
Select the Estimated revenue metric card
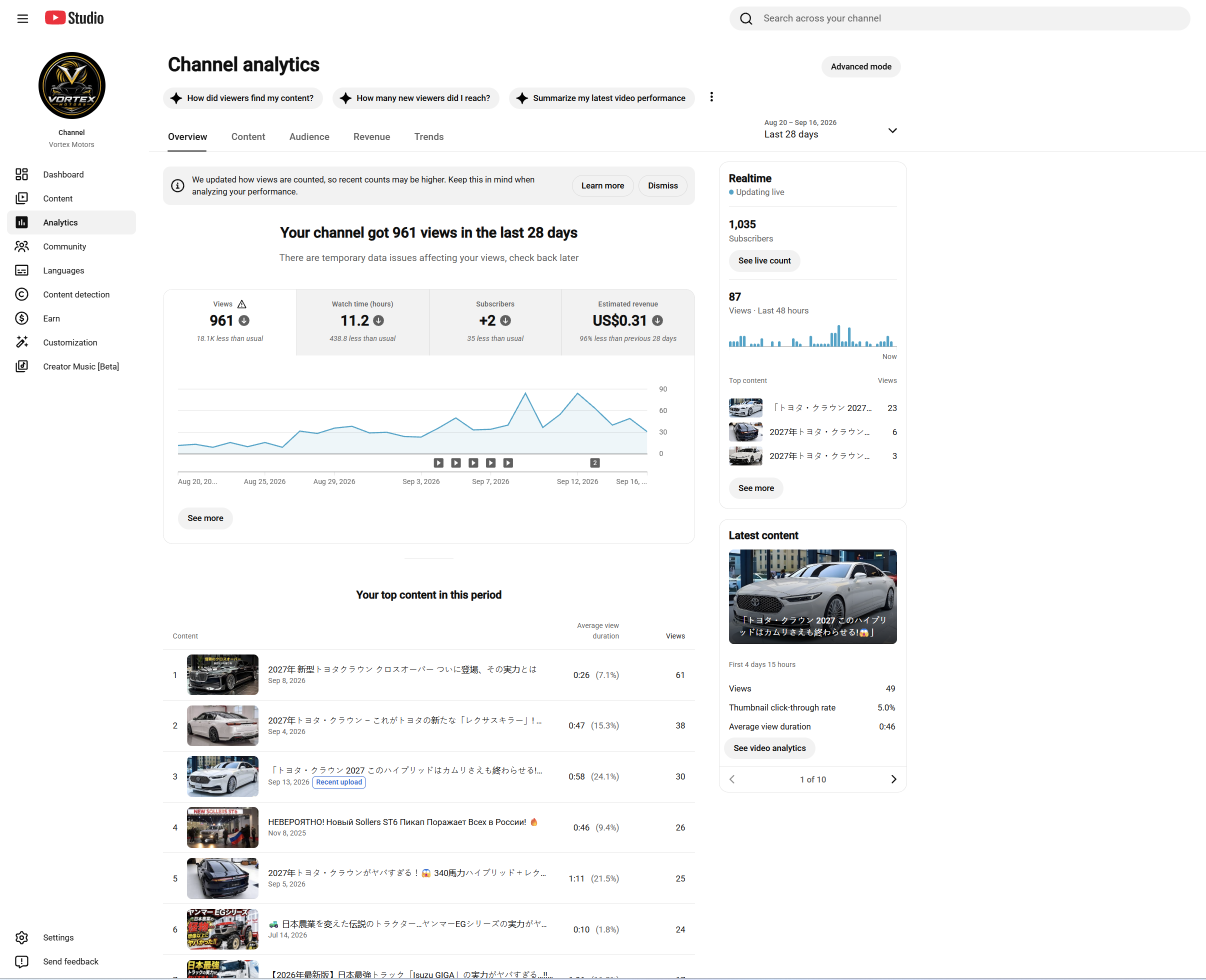click(x=628, y=322)
